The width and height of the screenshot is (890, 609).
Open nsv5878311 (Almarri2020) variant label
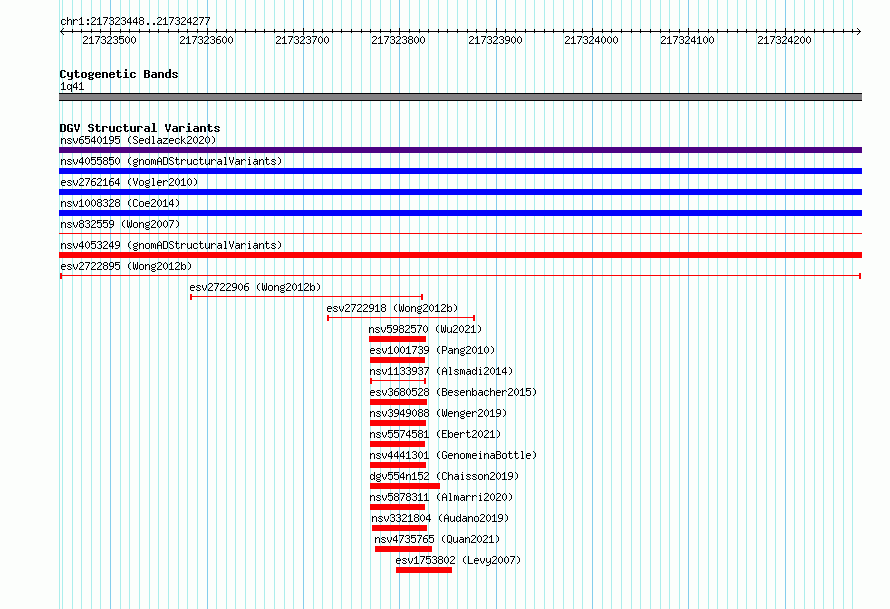tap(441, 497)
